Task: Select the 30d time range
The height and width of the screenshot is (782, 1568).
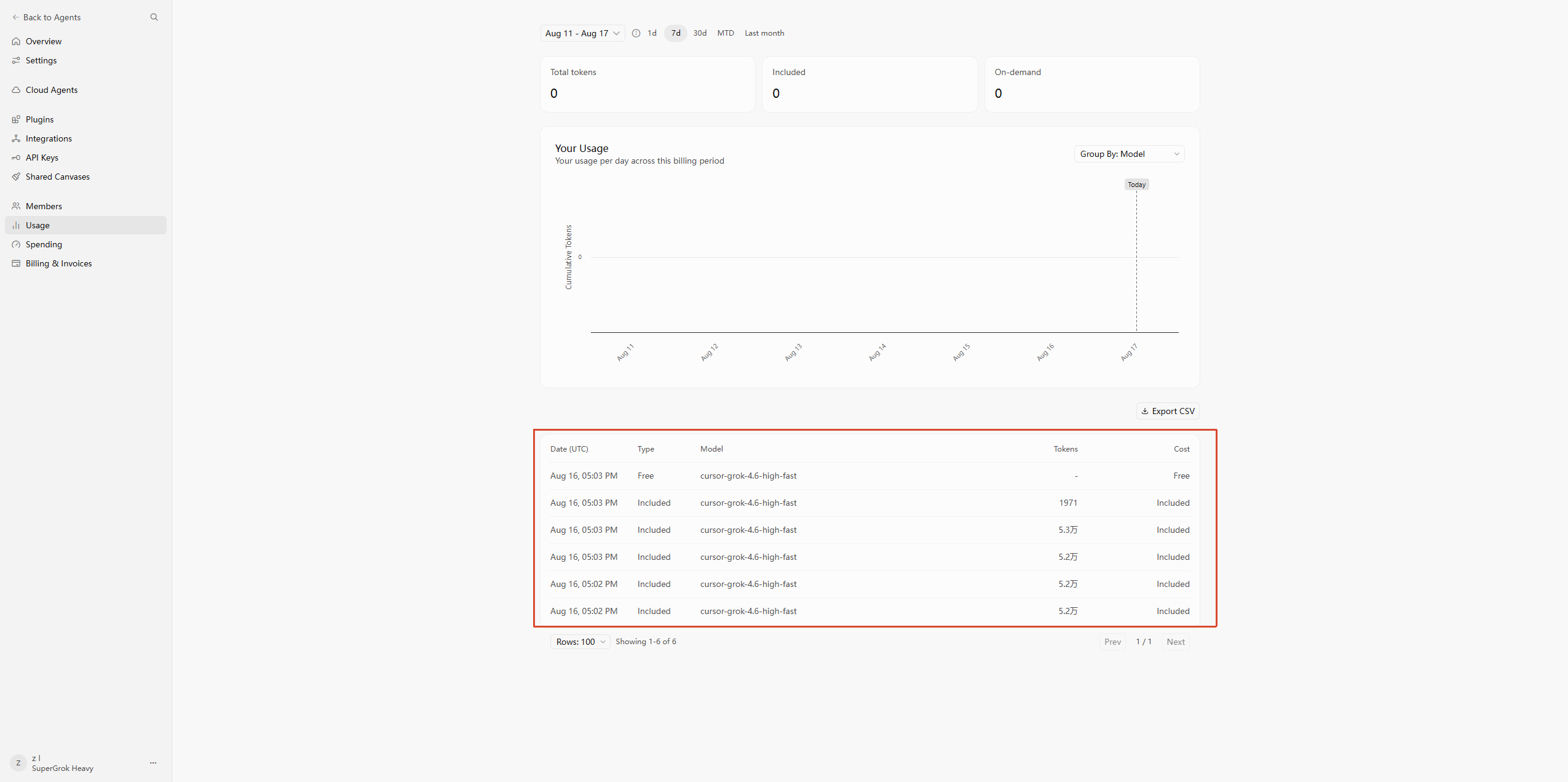Action: click(x=700, y=33)
